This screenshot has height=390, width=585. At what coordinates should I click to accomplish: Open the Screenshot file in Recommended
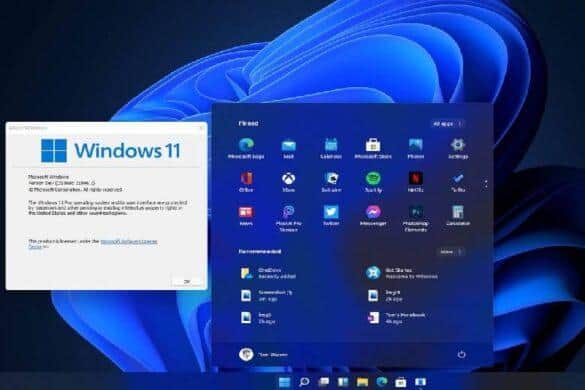point(267,296)
